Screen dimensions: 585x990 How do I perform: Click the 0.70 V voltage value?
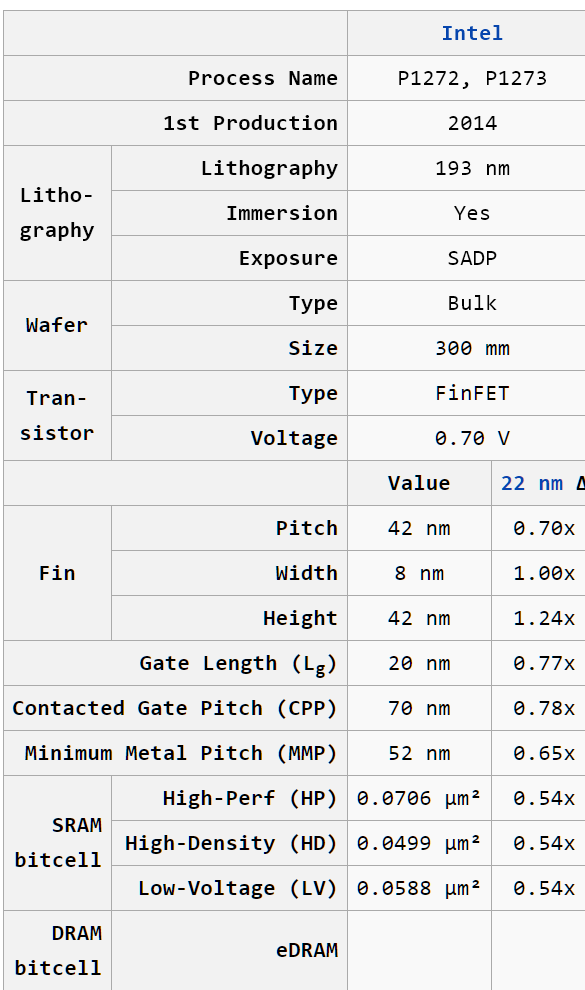[472, 438]
